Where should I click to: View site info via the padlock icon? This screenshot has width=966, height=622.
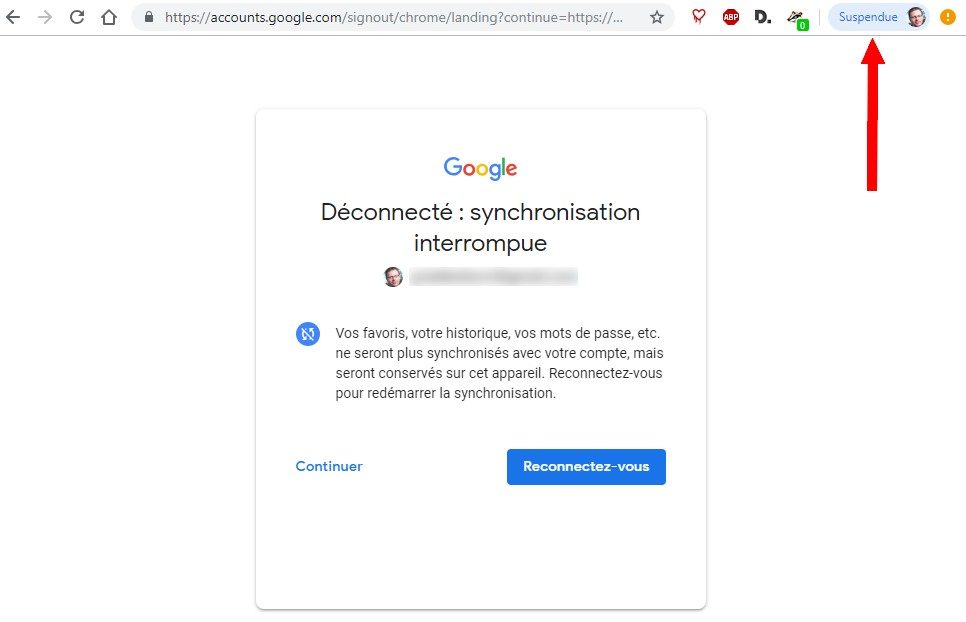click(149, 17)
